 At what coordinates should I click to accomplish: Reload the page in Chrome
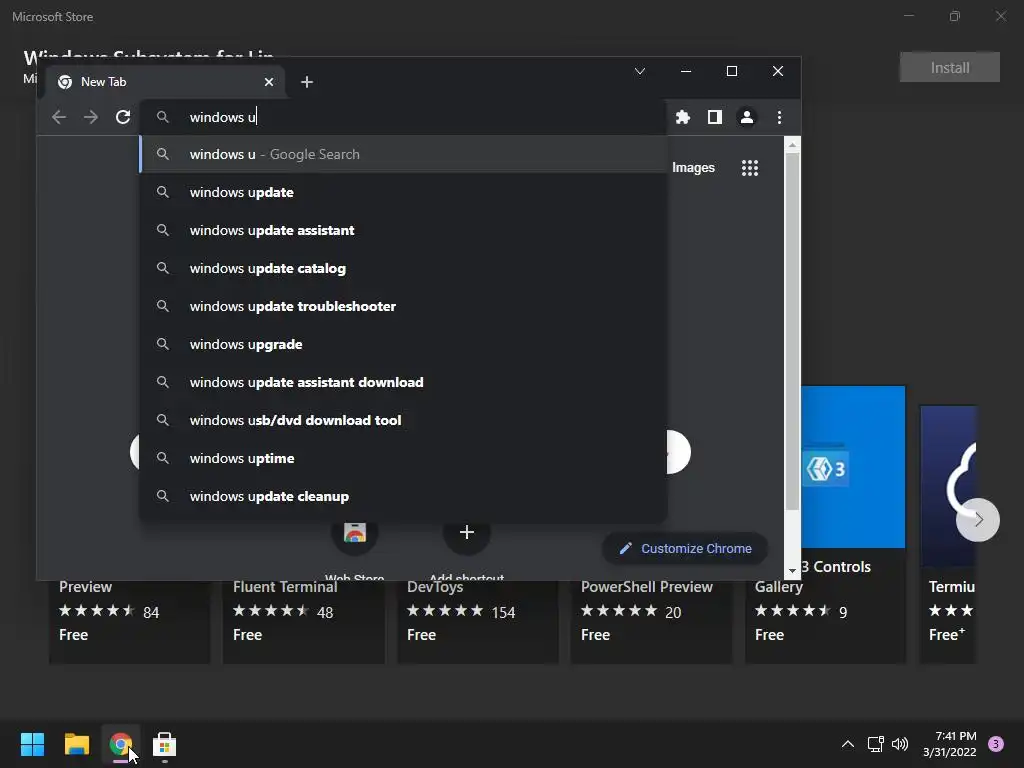coord(123,117)
